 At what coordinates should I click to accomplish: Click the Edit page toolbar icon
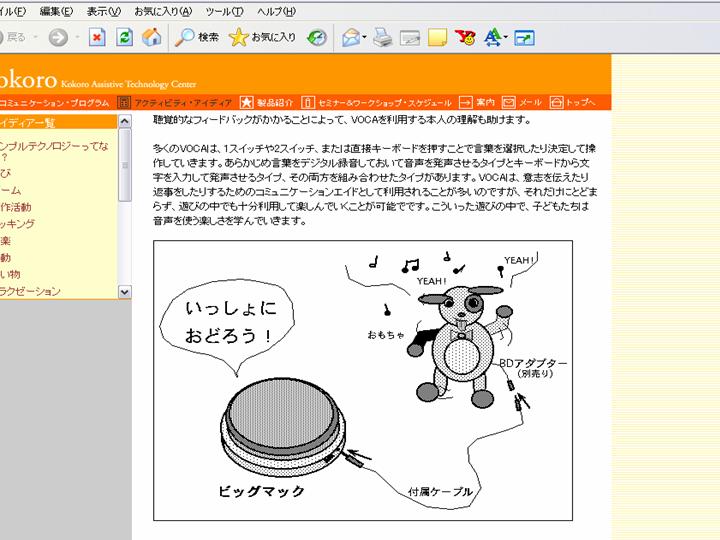(x=410, y=38)
